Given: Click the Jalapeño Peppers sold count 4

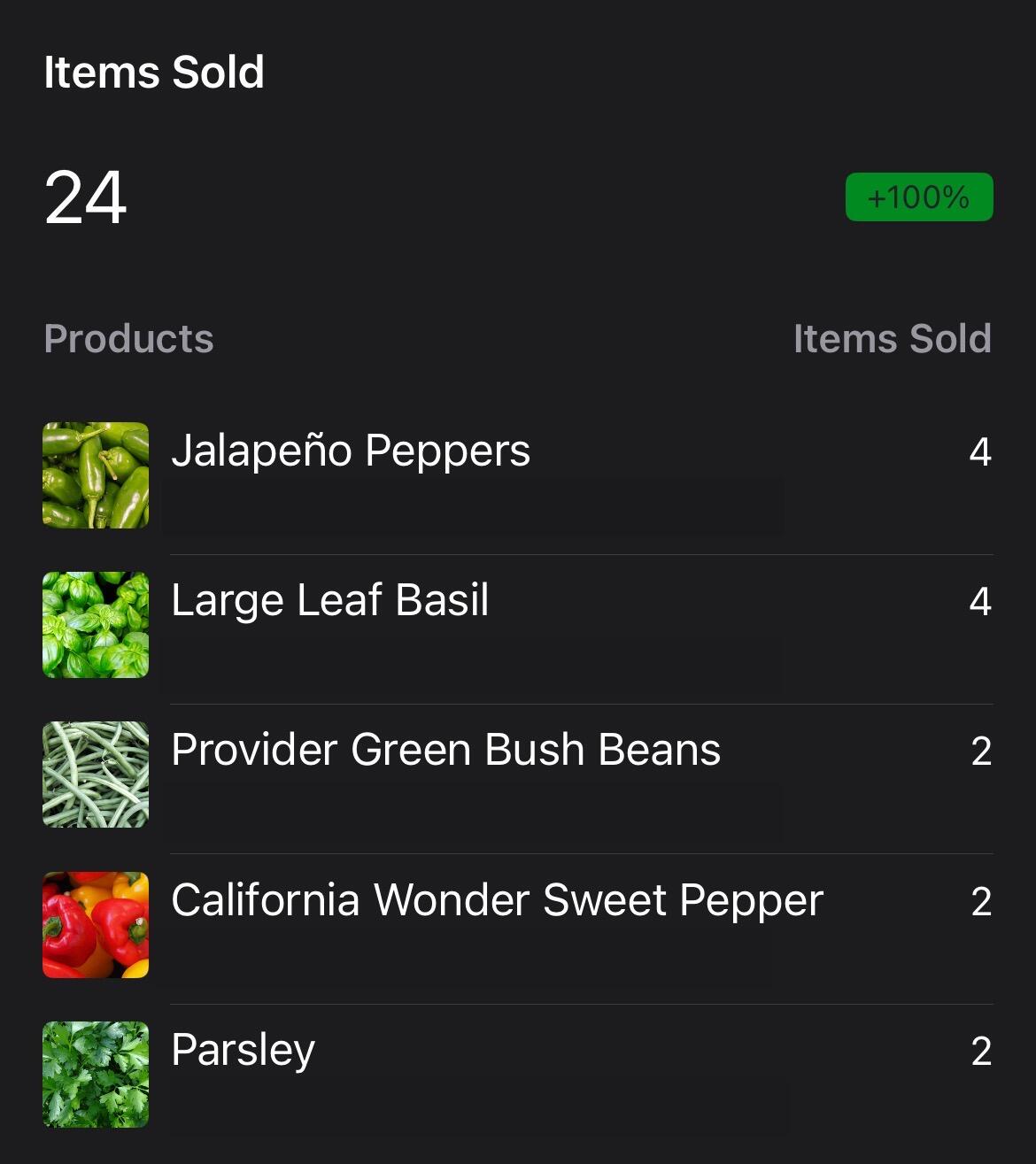Looking at the screenshot, I should pos(980,452).
